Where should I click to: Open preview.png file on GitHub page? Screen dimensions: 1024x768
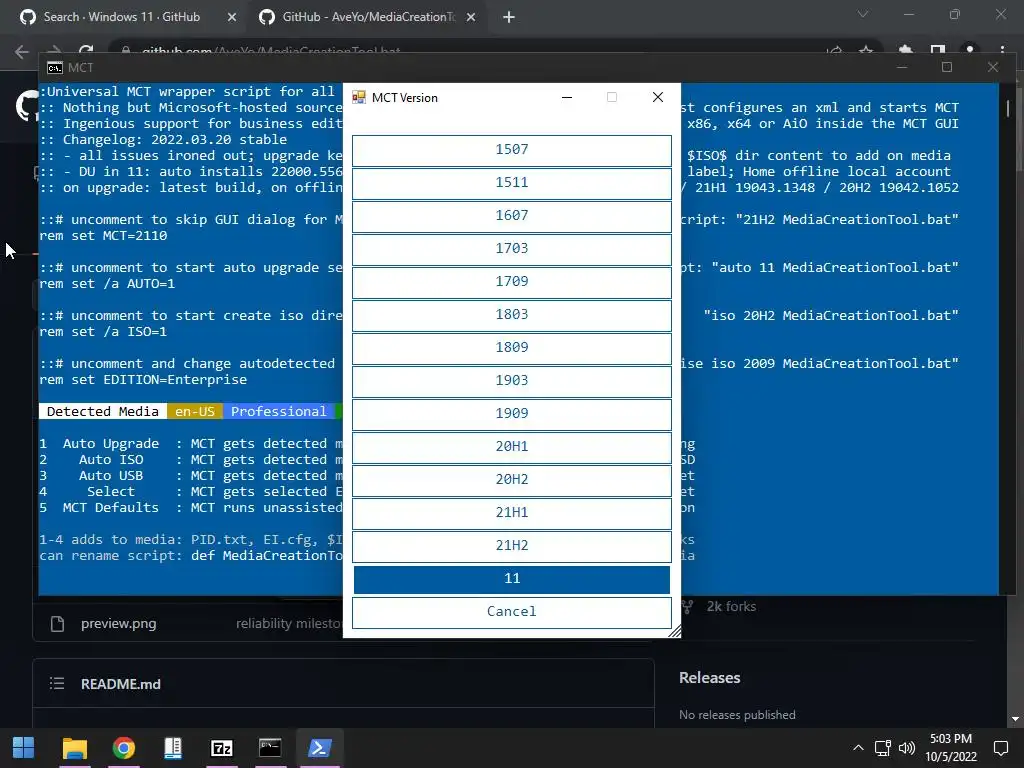(118, 624)
